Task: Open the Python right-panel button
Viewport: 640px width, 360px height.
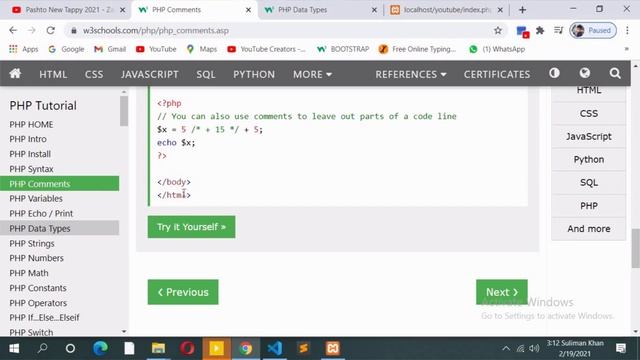Action: point(589,160)
